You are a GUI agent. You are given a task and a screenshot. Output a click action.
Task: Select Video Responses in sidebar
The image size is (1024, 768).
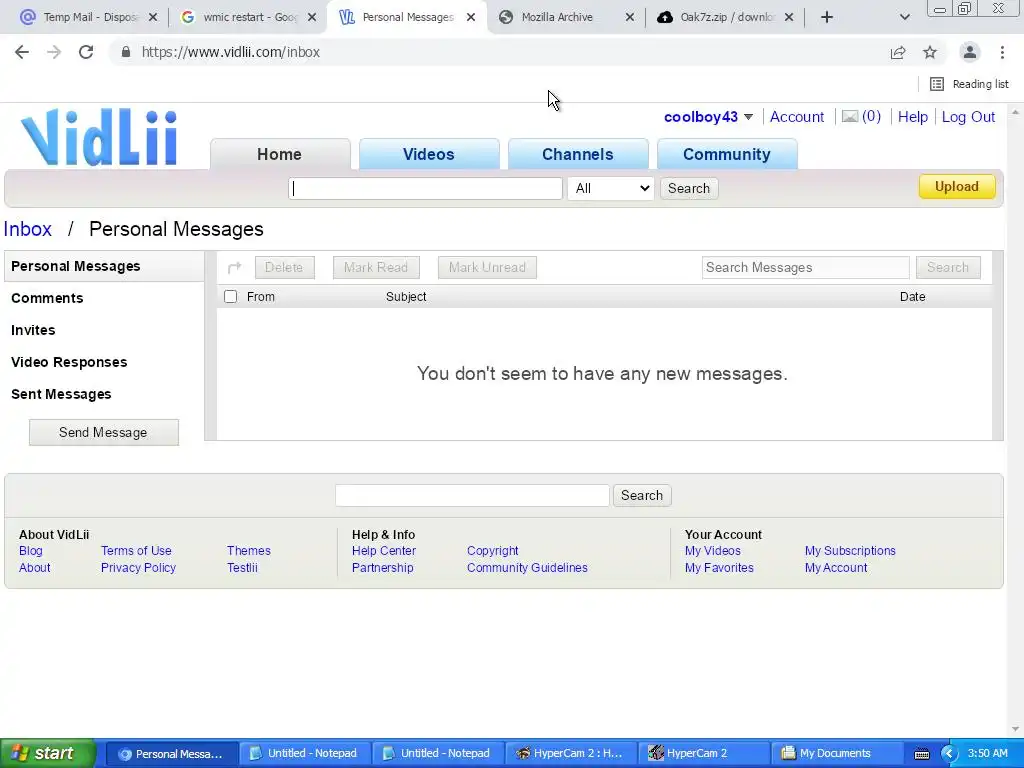coord(69,362)
